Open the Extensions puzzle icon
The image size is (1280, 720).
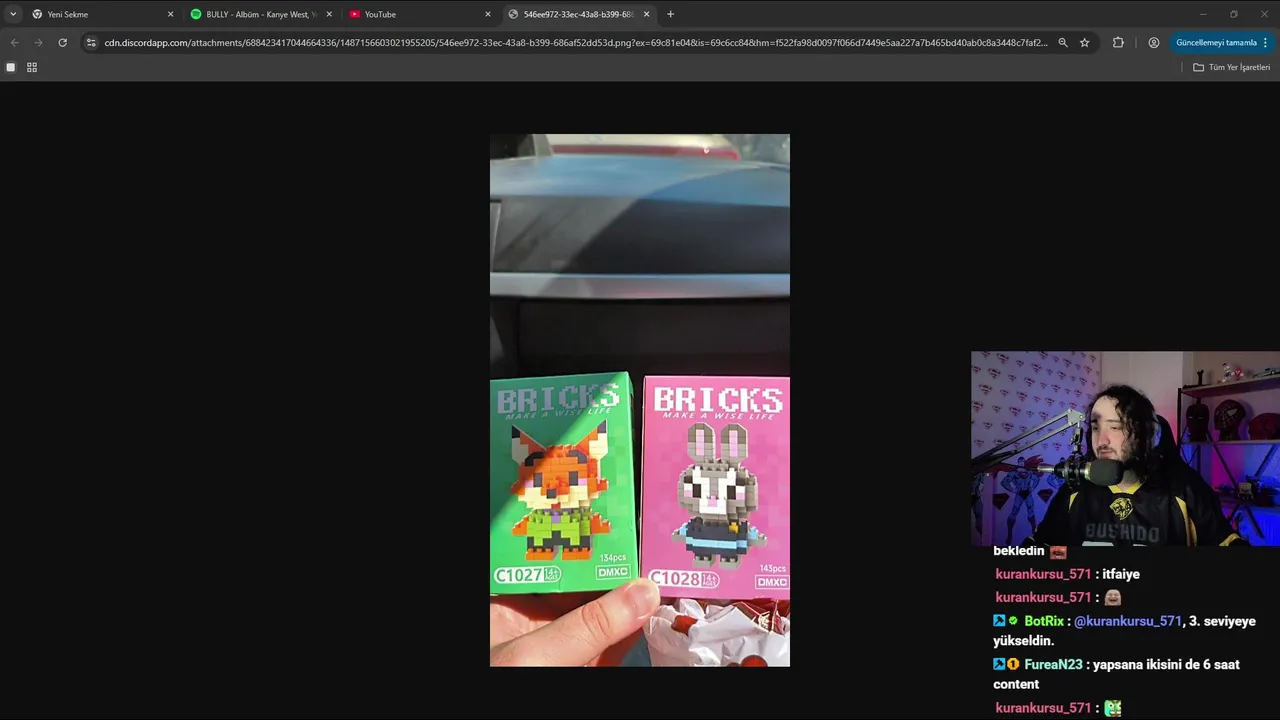tap(1118, 43)
